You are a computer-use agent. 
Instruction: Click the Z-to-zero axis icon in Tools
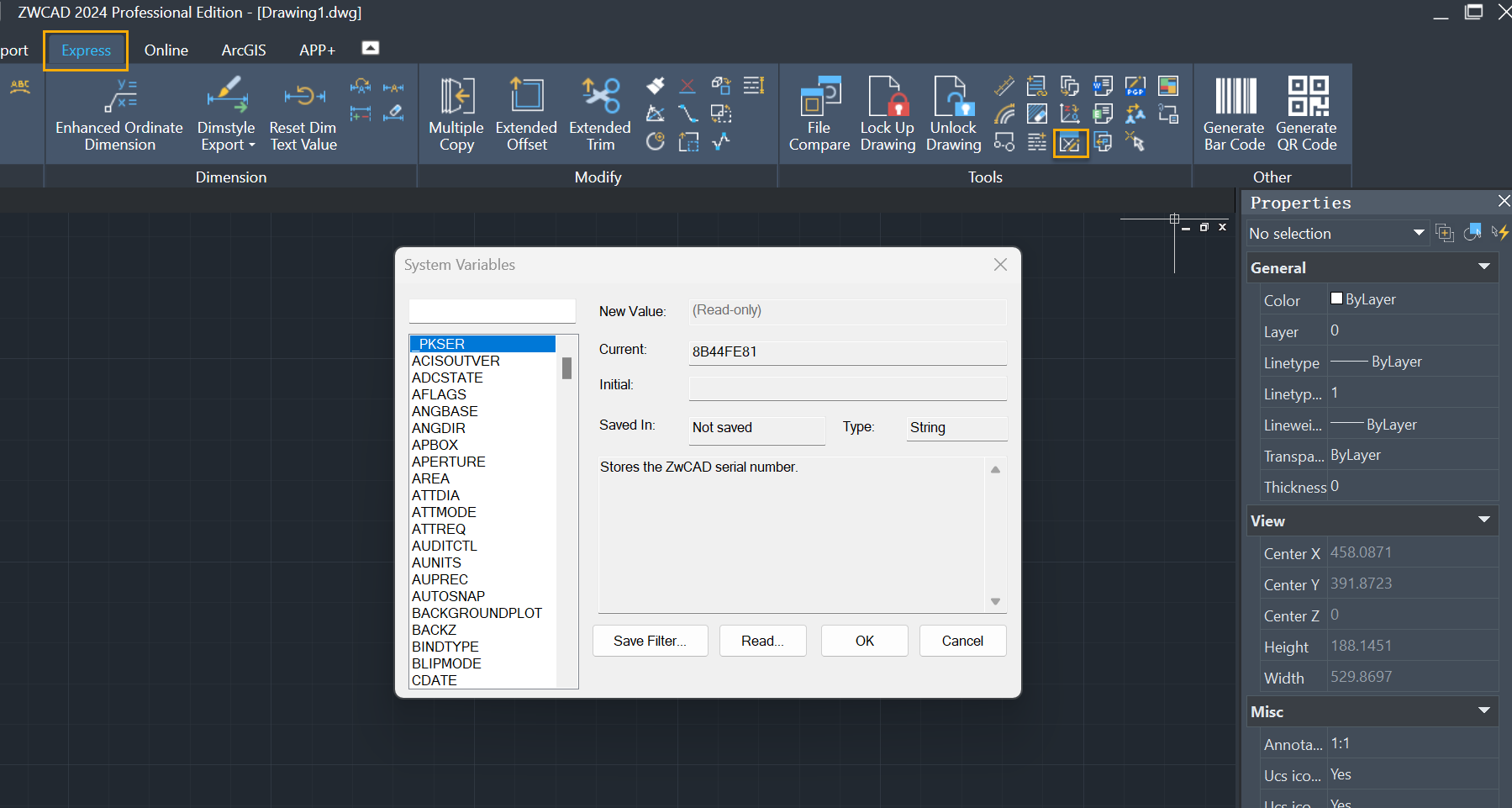[1070, 114]
